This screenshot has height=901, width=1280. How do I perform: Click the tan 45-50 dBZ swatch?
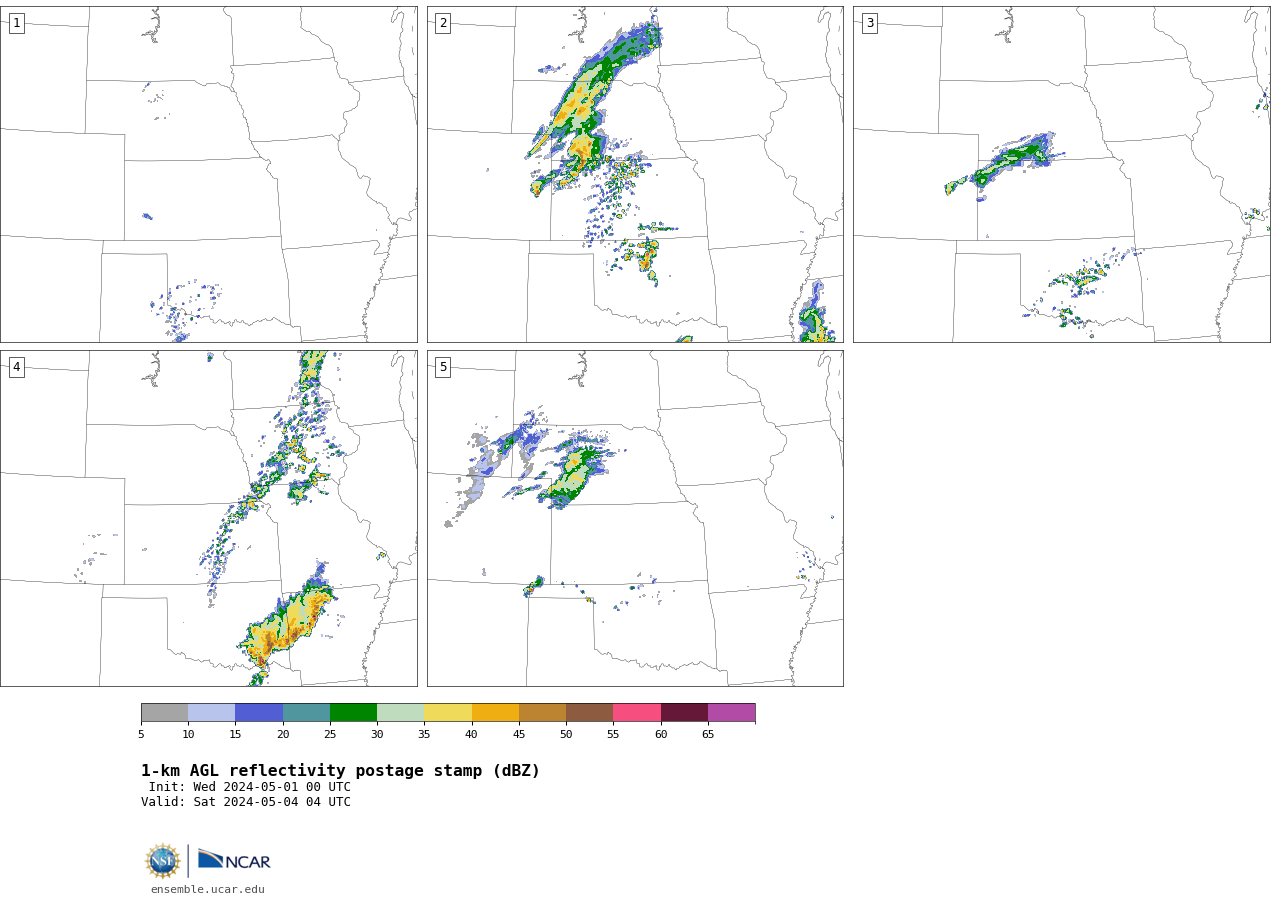coord(542,712)
